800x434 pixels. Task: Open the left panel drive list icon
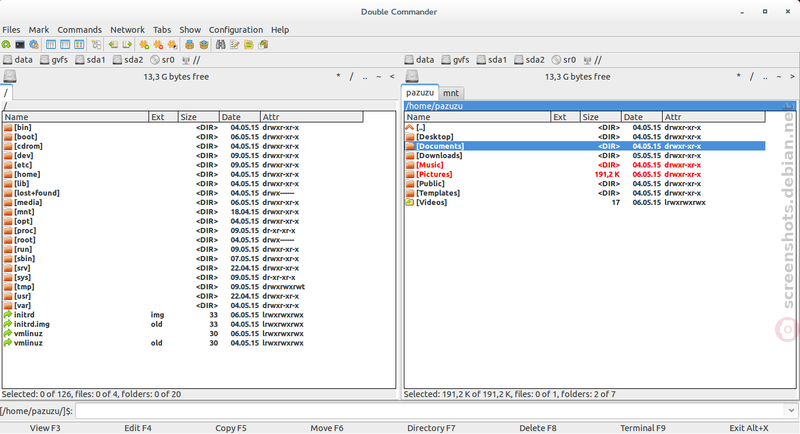click(10, 76)
